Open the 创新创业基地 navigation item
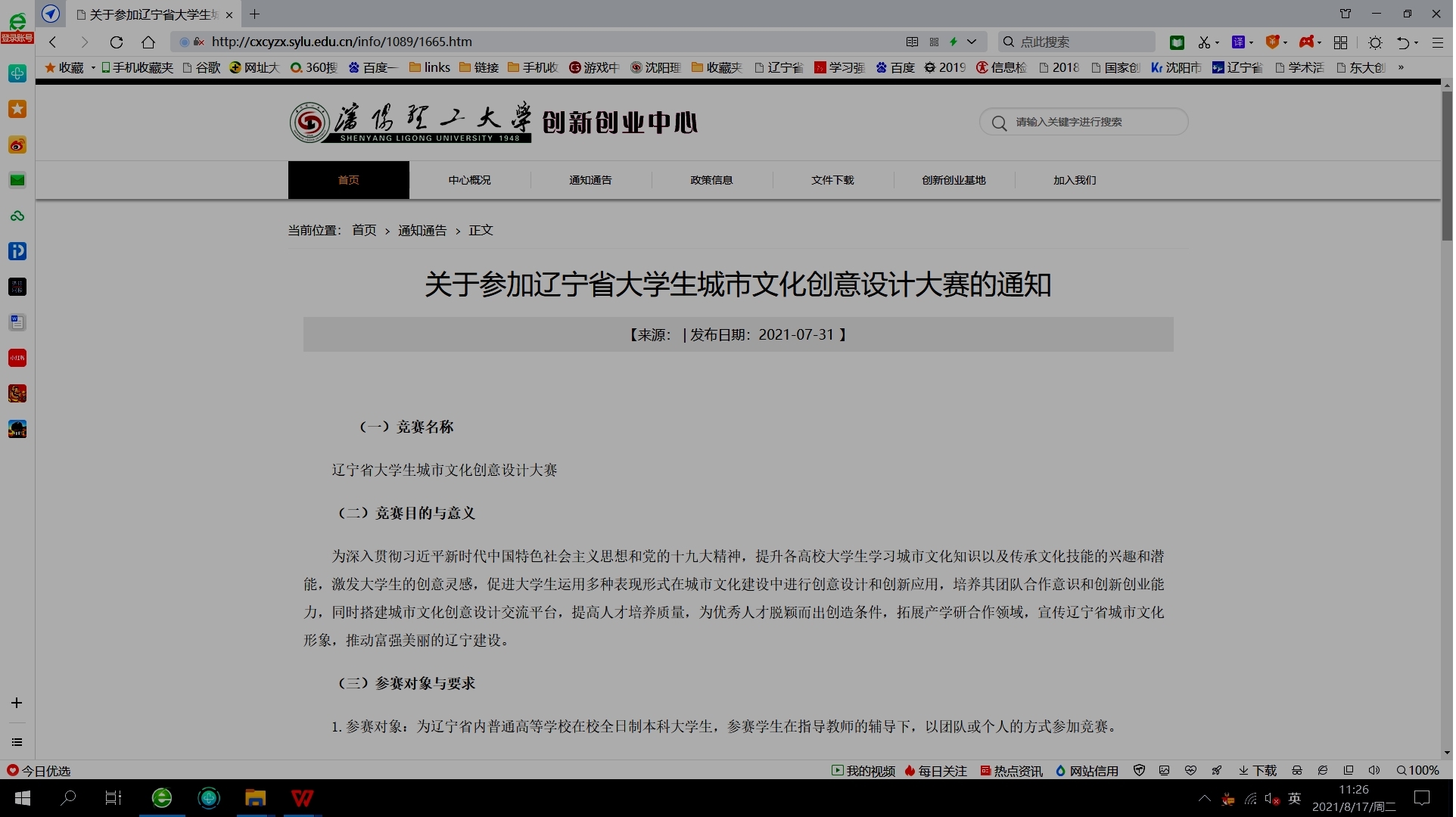The image size is (1456, 817). coord(954,180)
